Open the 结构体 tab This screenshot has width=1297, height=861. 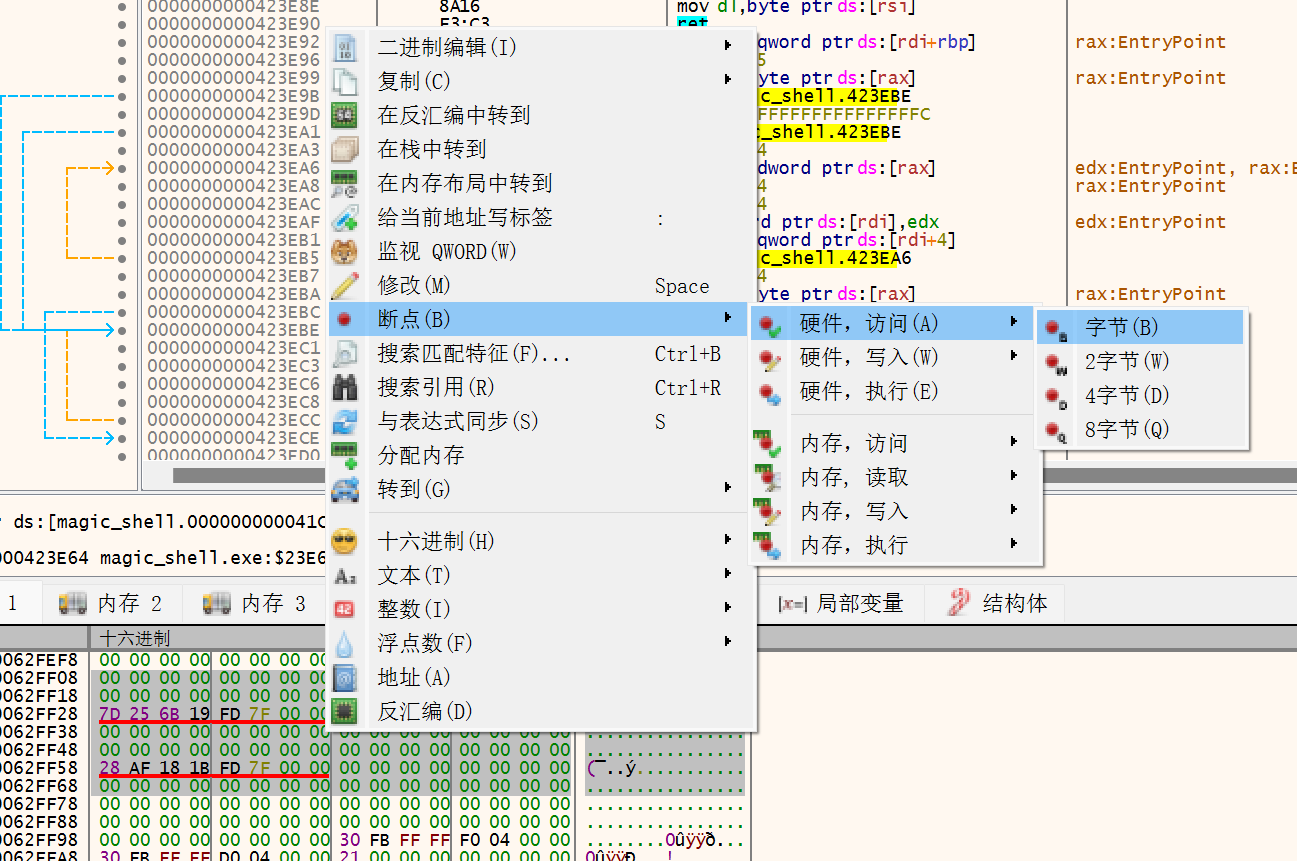pos(997,603)
